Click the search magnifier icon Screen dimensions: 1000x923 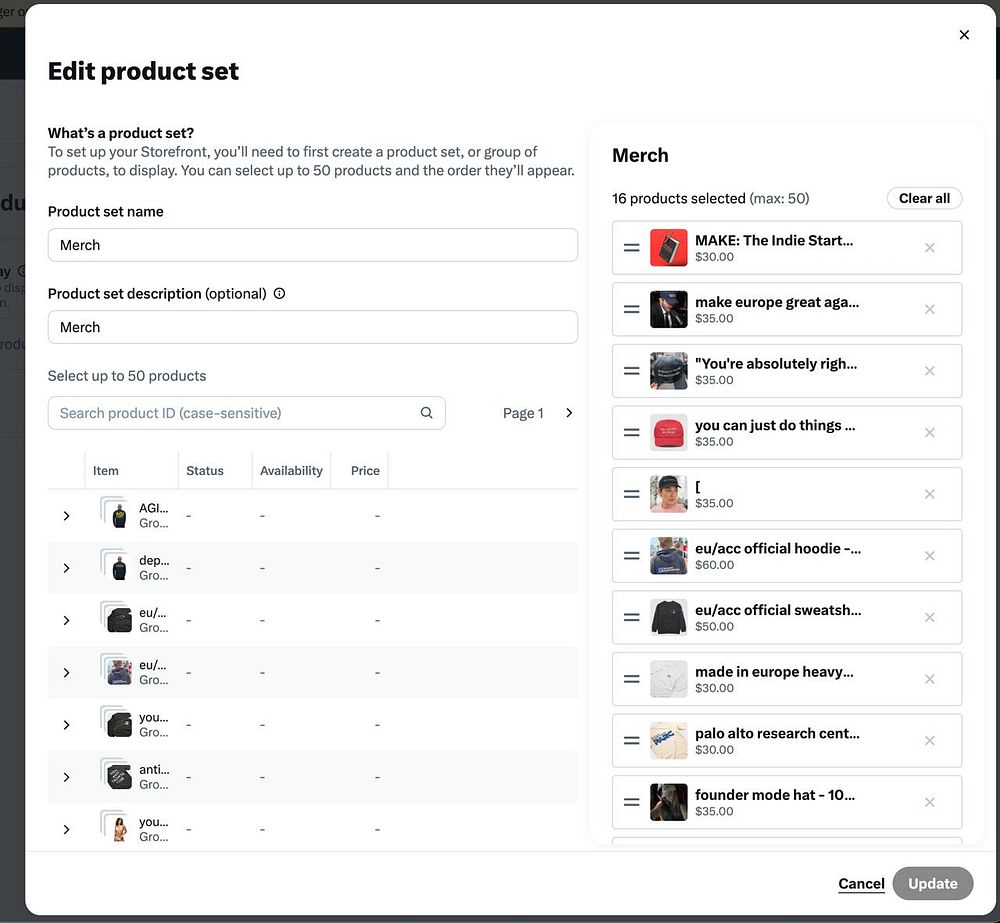427,413
